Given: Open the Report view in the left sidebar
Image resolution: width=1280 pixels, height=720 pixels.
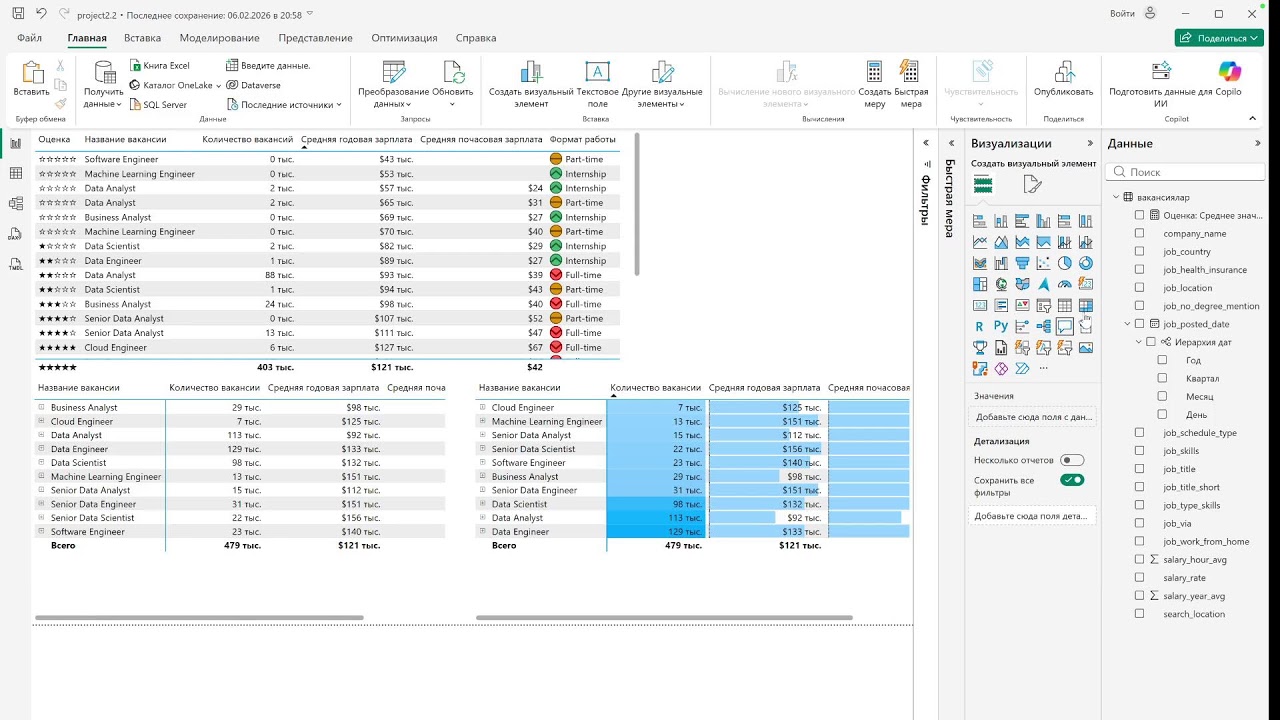Looking at the screenshot, I should click(15, 143).
